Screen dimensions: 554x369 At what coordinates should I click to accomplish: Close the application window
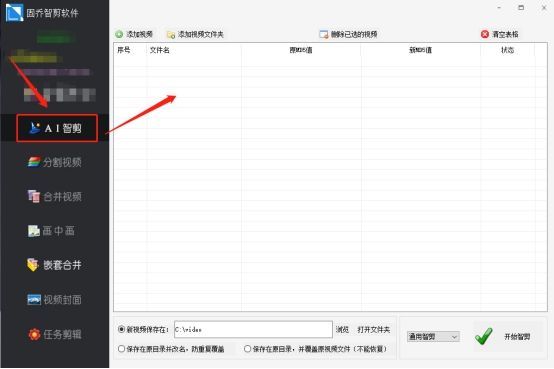tap(544, 8)
